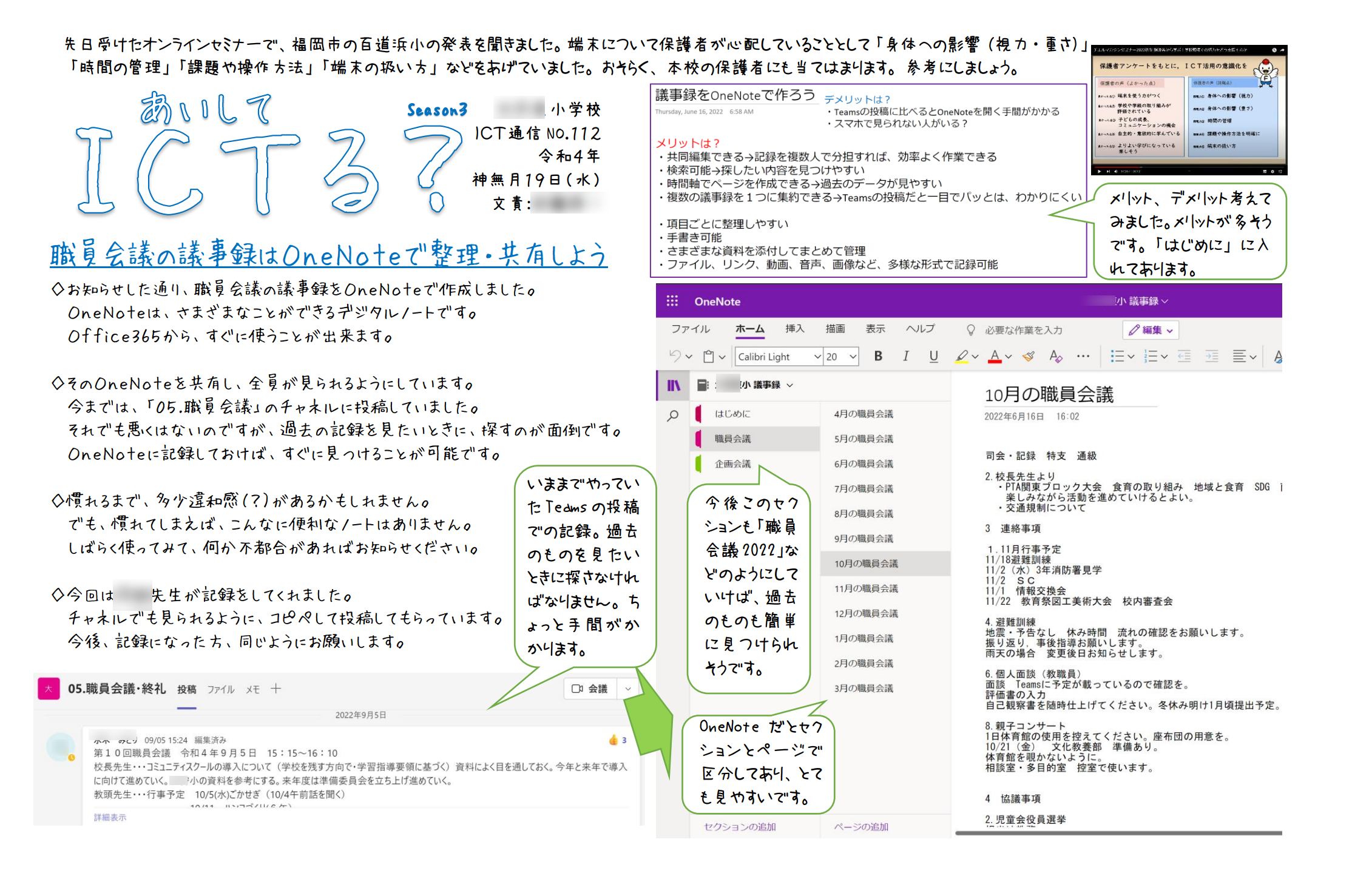Click the pink channel avatar icon
Screen dimensions: 1352x896
[x=49, y=689]
